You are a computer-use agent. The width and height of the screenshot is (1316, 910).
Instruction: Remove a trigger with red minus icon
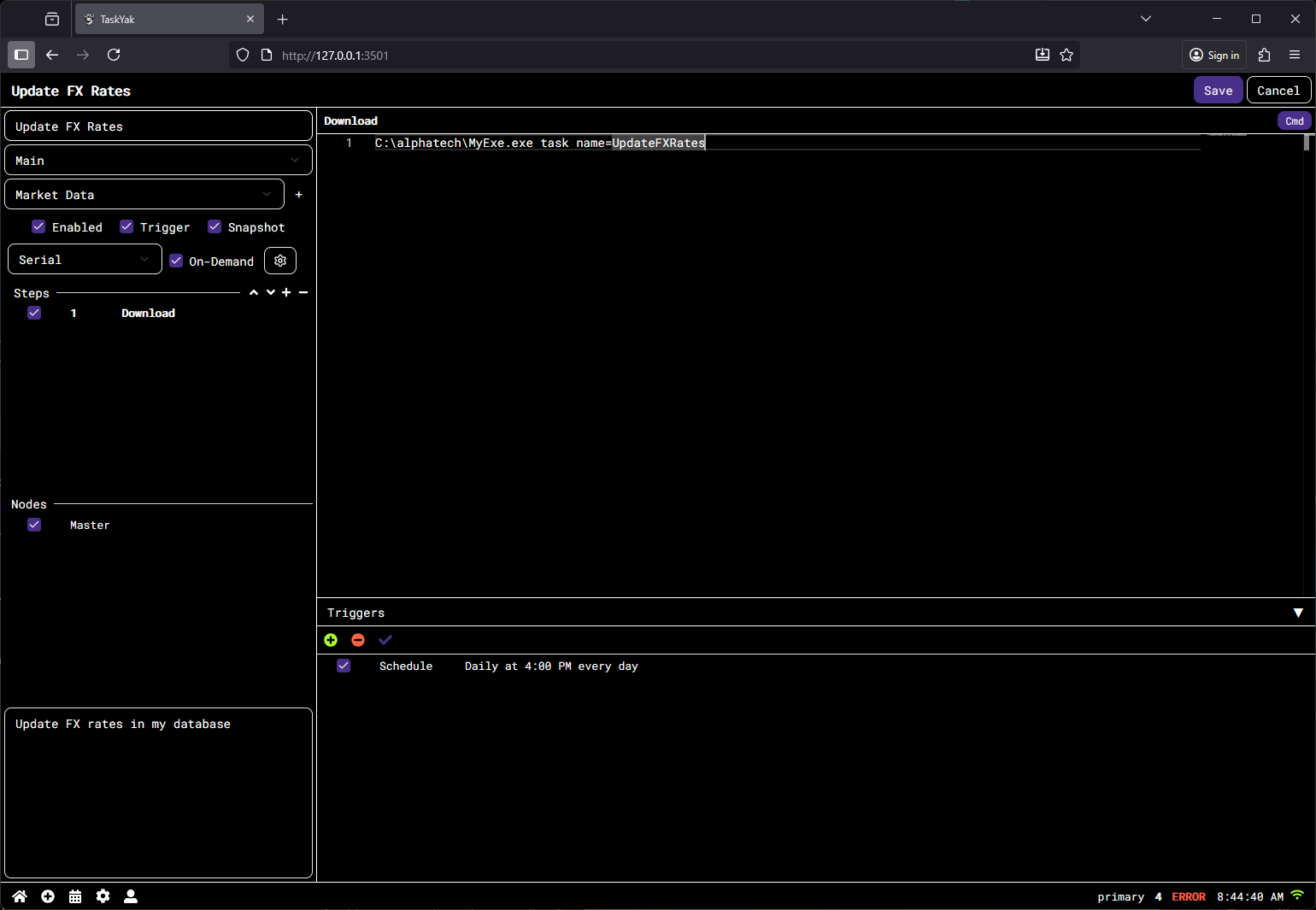pyautogui.click(x=358, y=640)
